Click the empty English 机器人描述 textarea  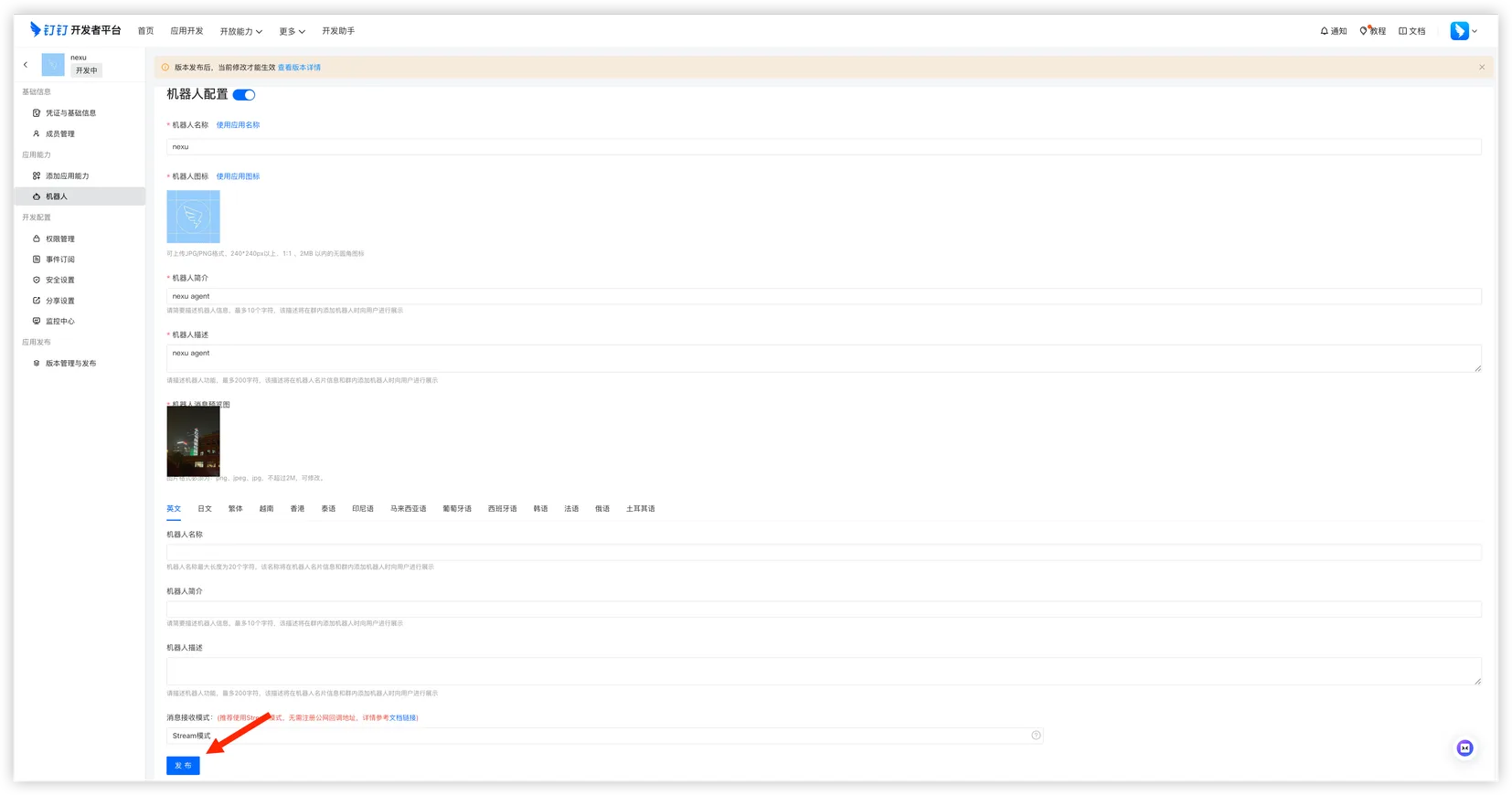[x=824, y=672]
